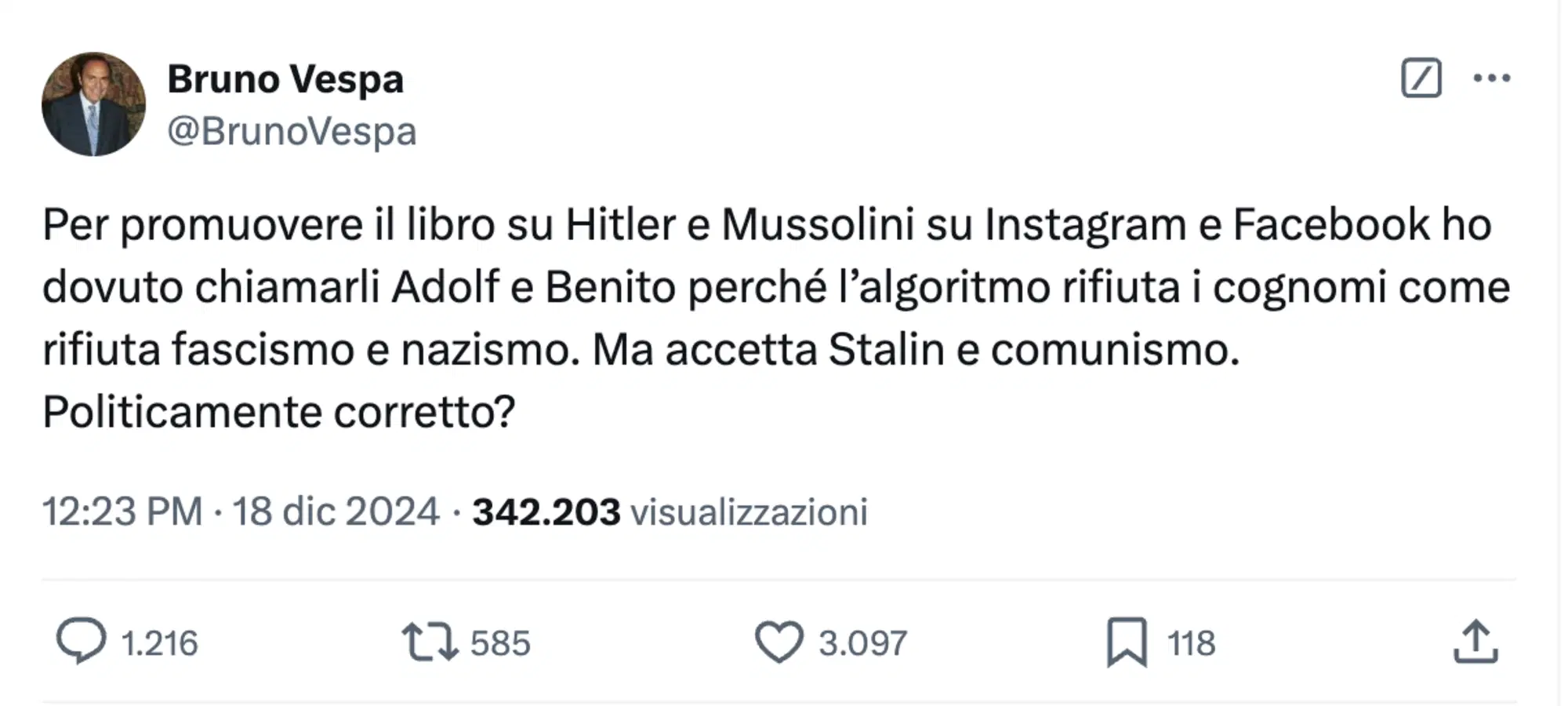Click the 585 reposts counter
Screen dimensions: 1568x706
[500, 643]
